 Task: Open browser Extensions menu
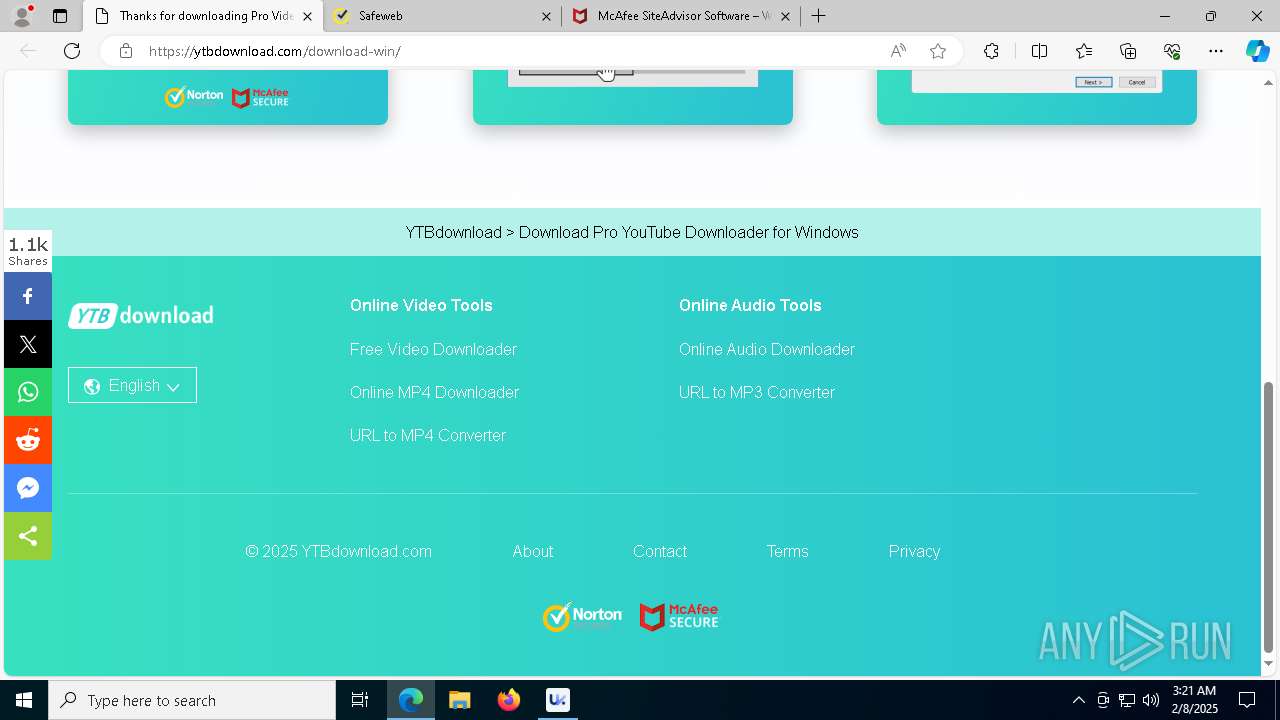coord(991,51)
